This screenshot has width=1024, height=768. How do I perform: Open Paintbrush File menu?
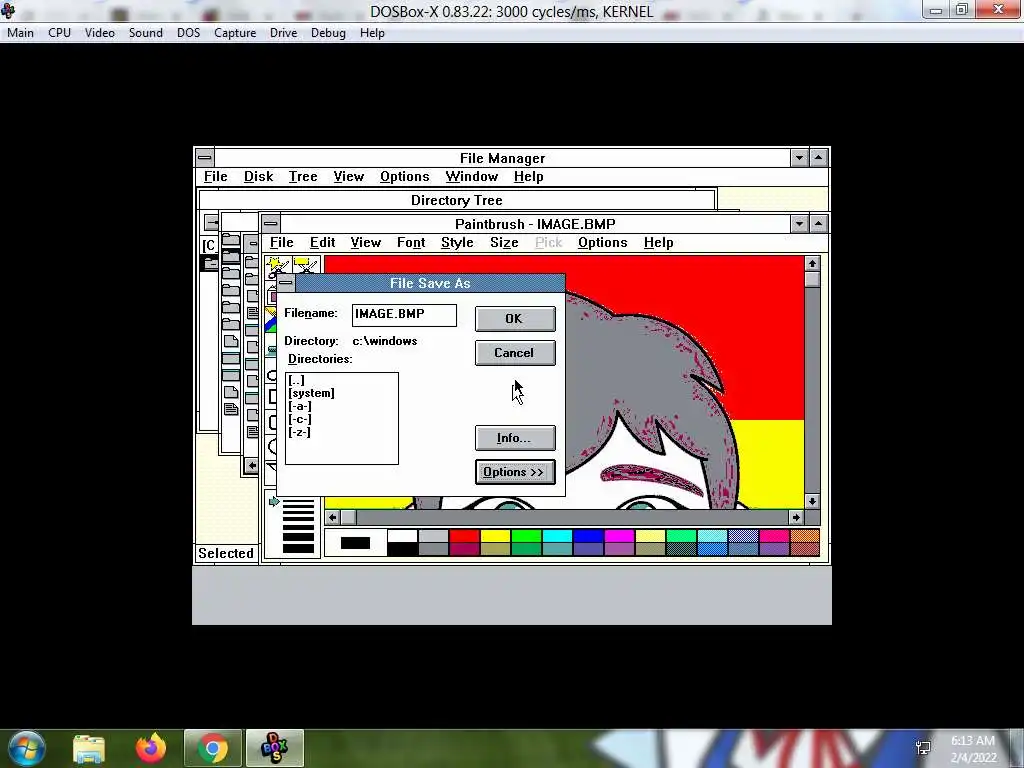(281, 242)
